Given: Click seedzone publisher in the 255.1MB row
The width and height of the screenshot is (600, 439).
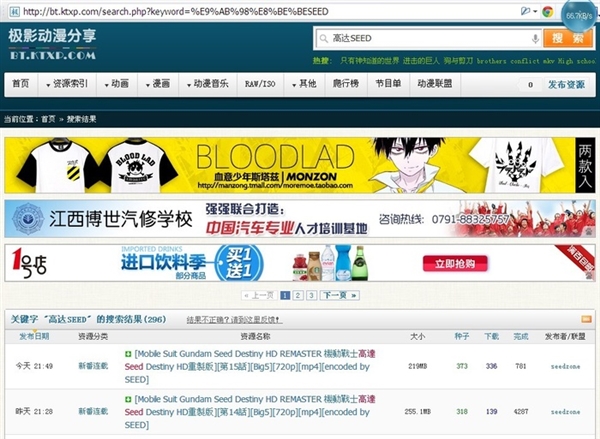Looking at the screenshot, I should pyautogui.click(x=565, y=412).
